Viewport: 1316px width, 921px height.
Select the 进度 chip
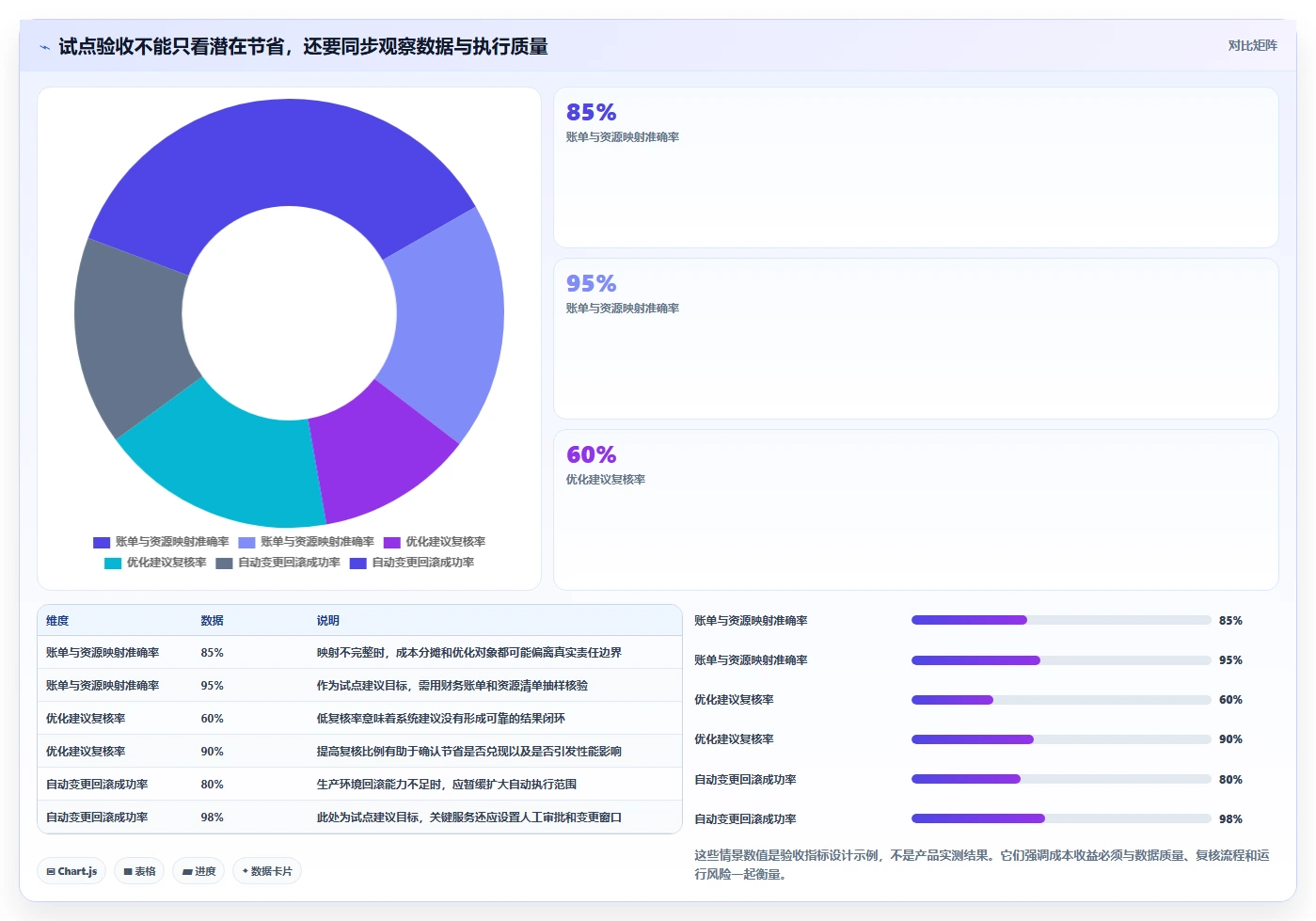click(x=198, y=871)
